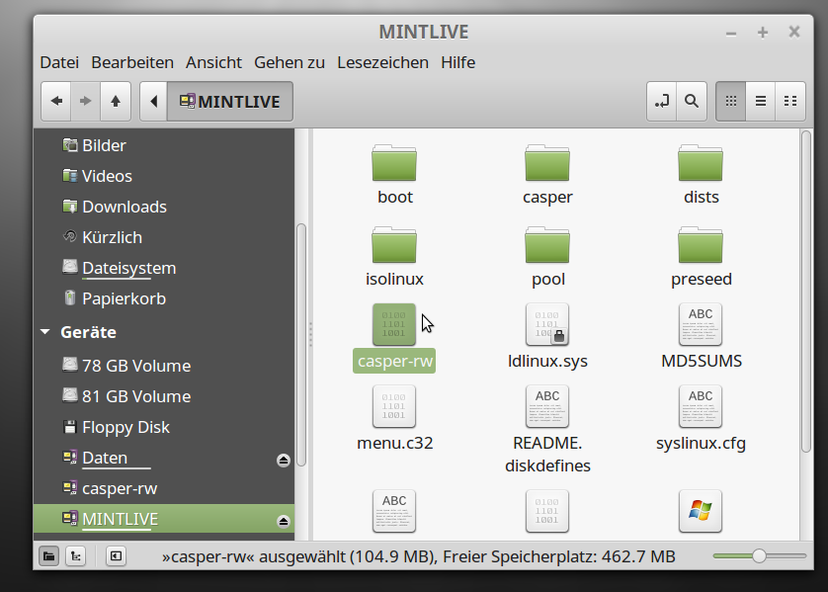Screen dimensions: 828x592
Task: Click the back navigation button
Action: (x=56, y=100)
